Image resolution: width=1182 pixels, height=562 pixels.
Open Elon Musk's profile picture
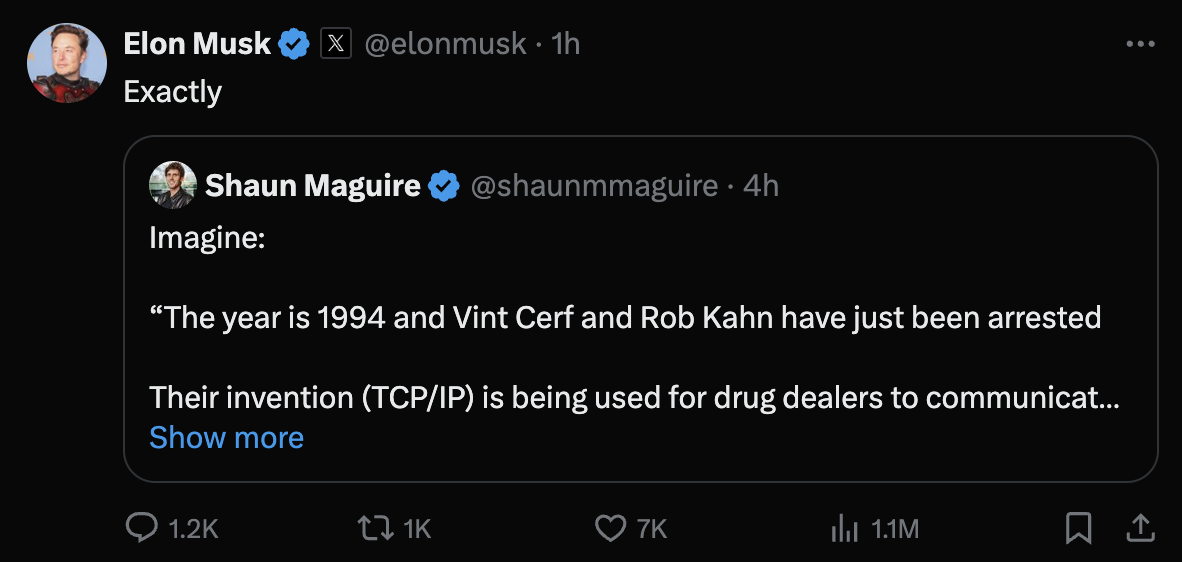tap(66, 62)
